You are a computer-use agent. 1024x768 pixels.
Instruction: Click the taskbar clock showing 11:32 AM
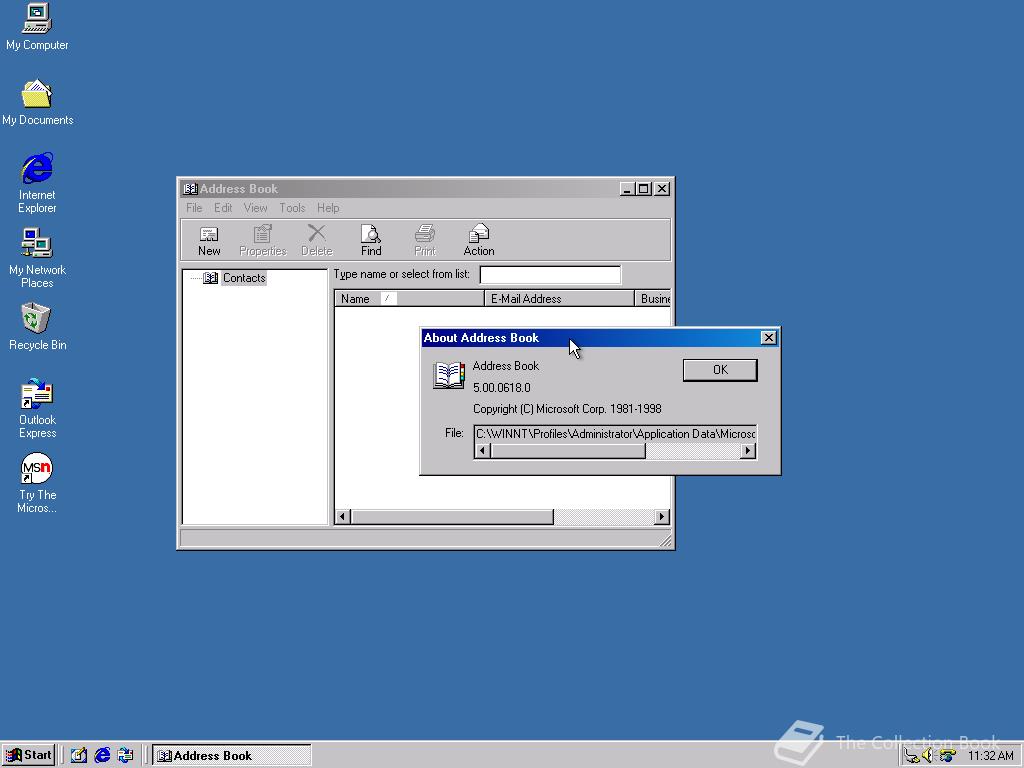click(990, 756)
